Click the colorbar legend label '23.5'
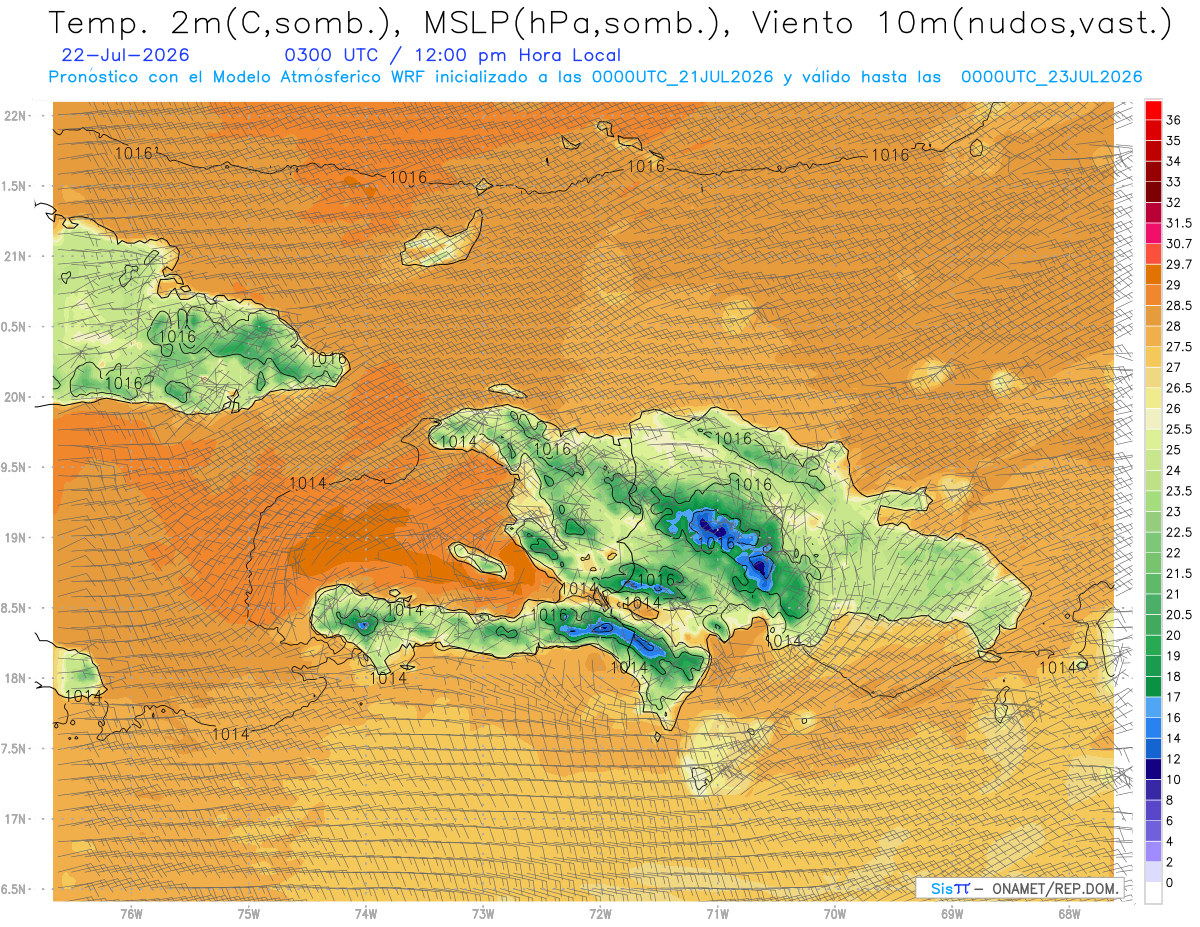This screenshot has height=927, width=1200. coord(1180,491)
